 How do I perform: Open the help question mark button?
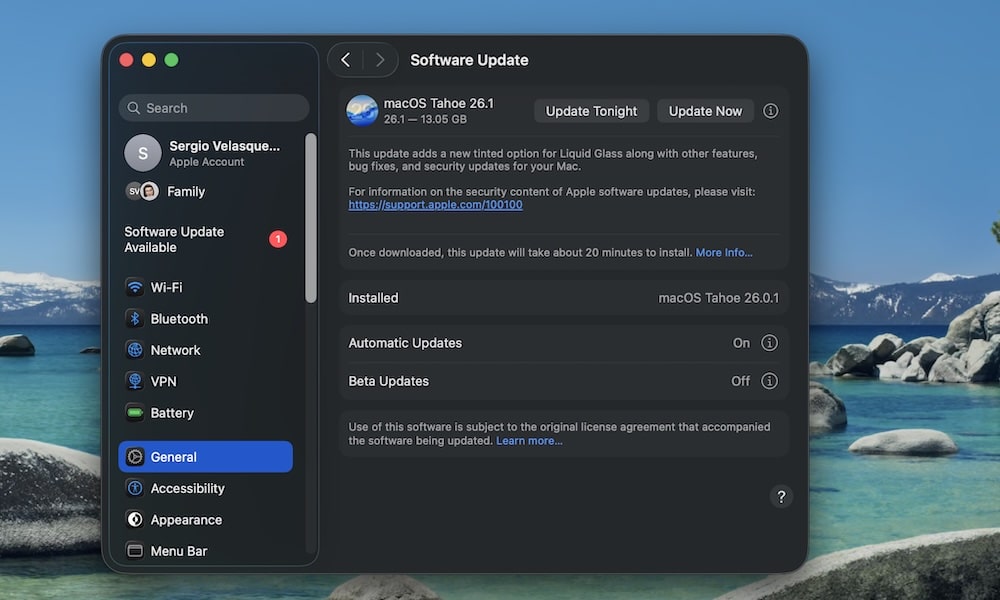tap(781, 496)
